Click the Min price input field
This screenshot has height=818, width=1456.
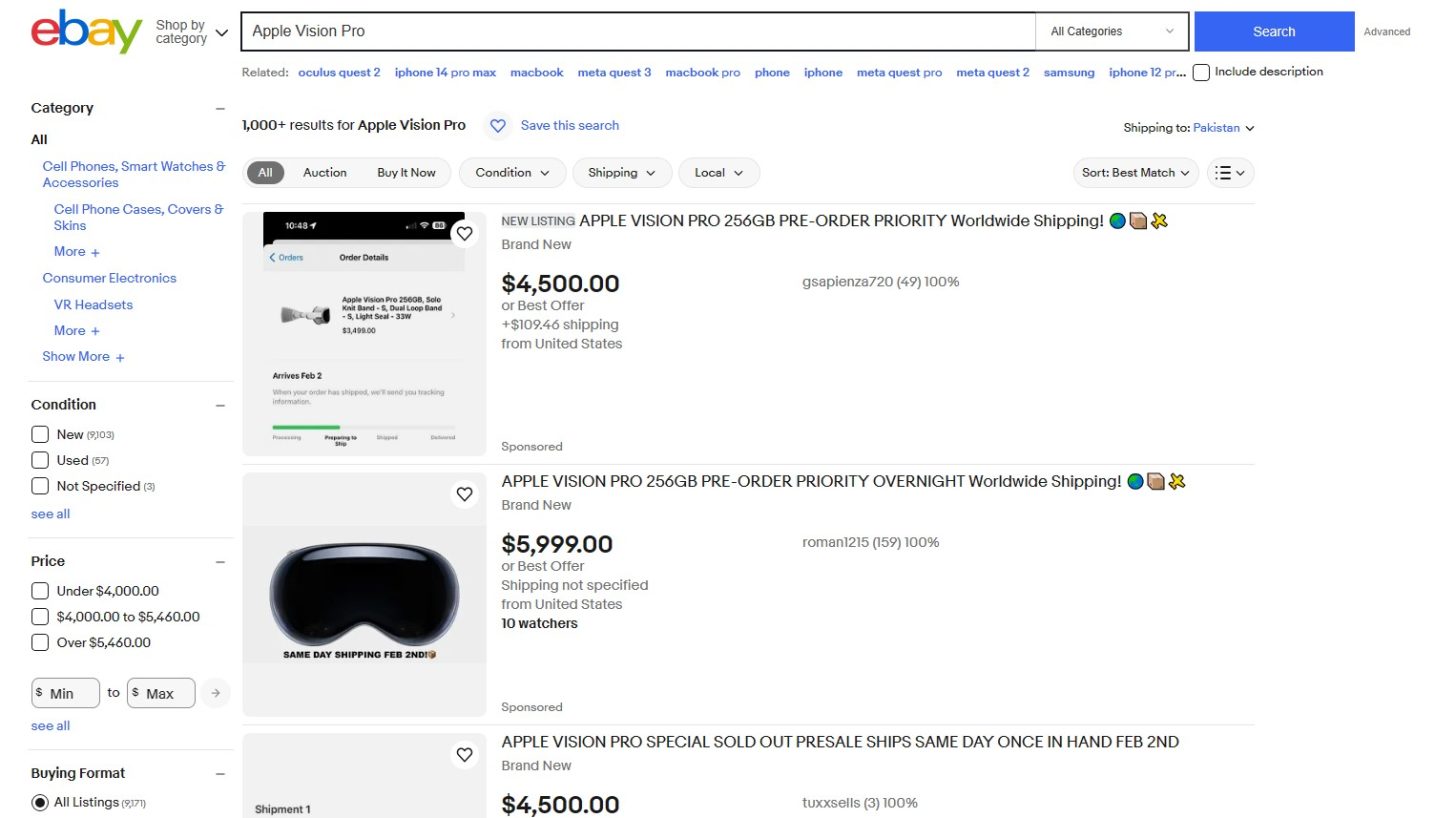(x=66, y=693)
